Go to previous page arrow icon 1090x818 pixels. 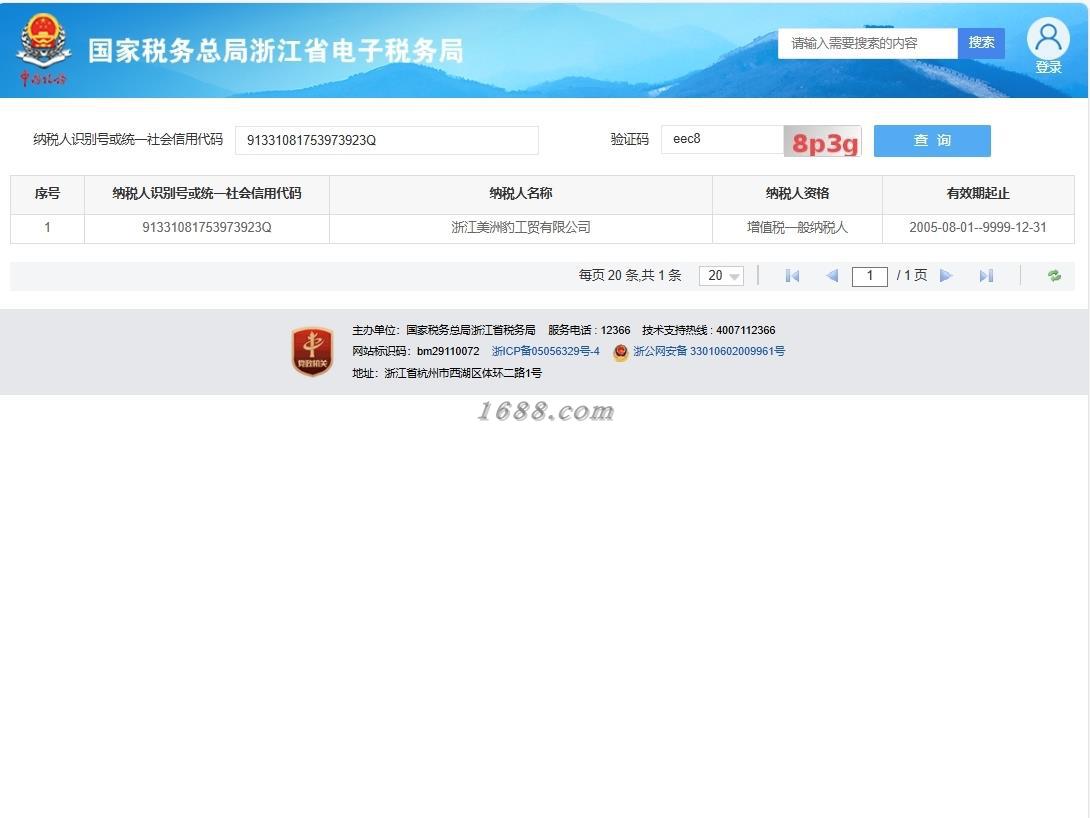(831, 276)
